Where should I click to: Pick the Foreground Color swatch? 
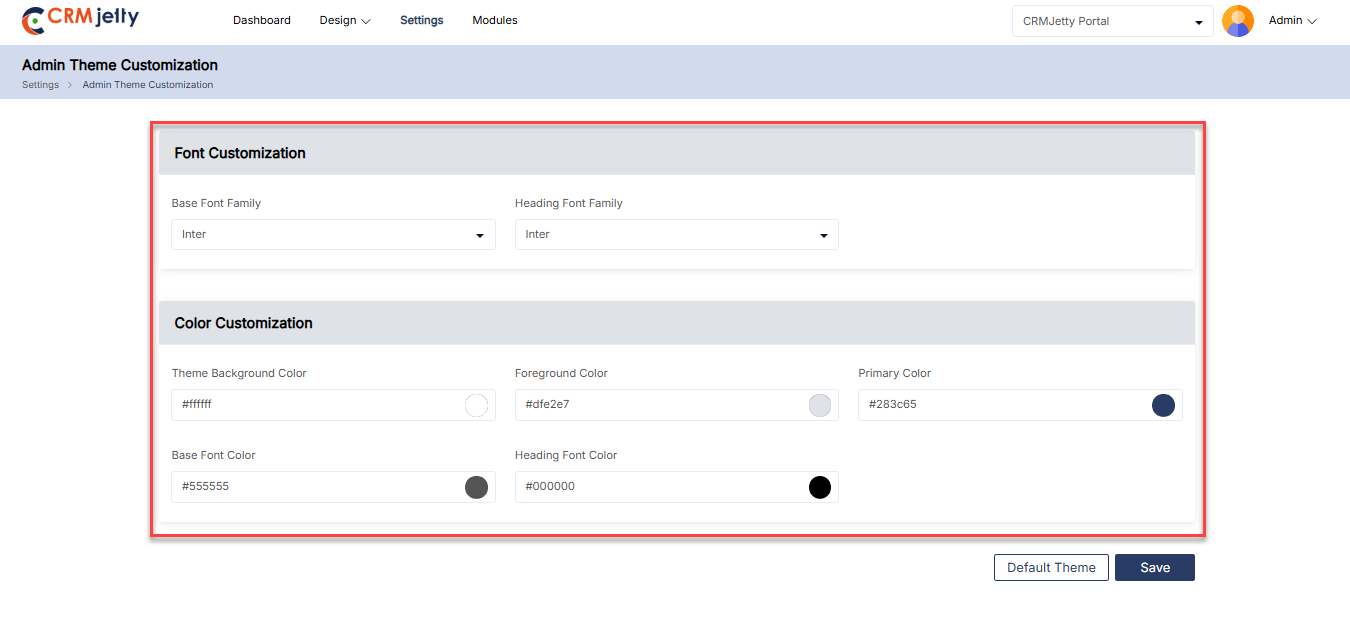(x=819, y=405)
